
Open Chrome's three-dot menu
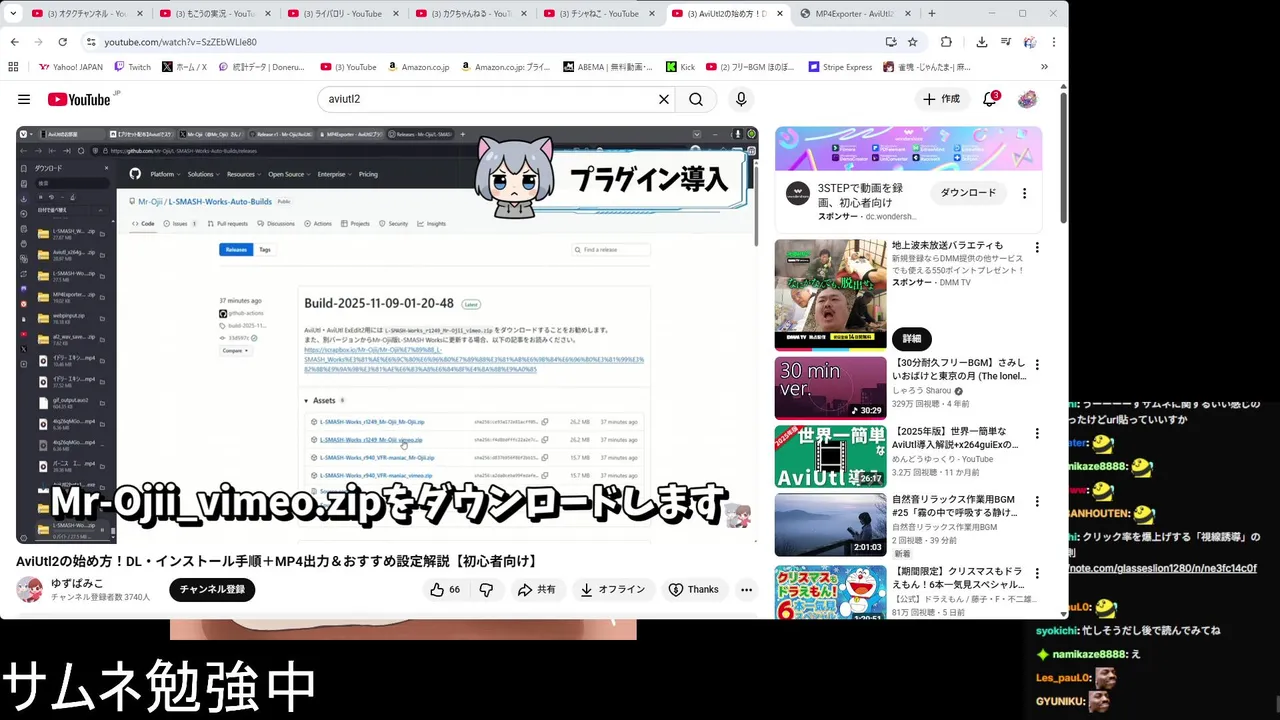(1053, 42)
